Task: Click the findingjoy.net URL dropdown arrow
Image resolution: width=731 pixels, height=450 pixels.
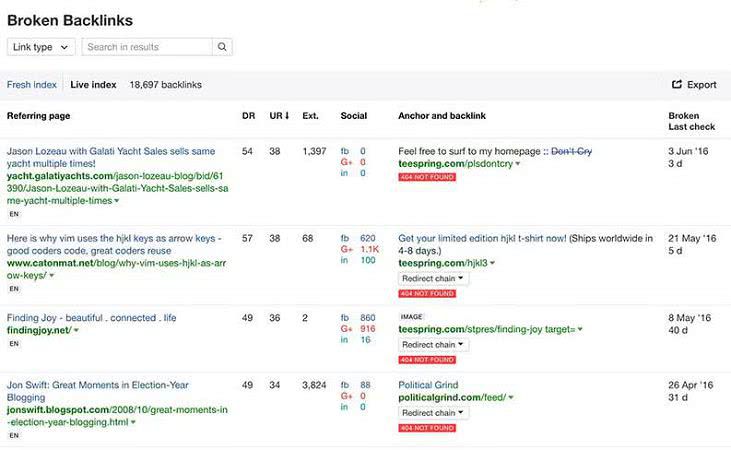Action: click(x=77, y=330)
